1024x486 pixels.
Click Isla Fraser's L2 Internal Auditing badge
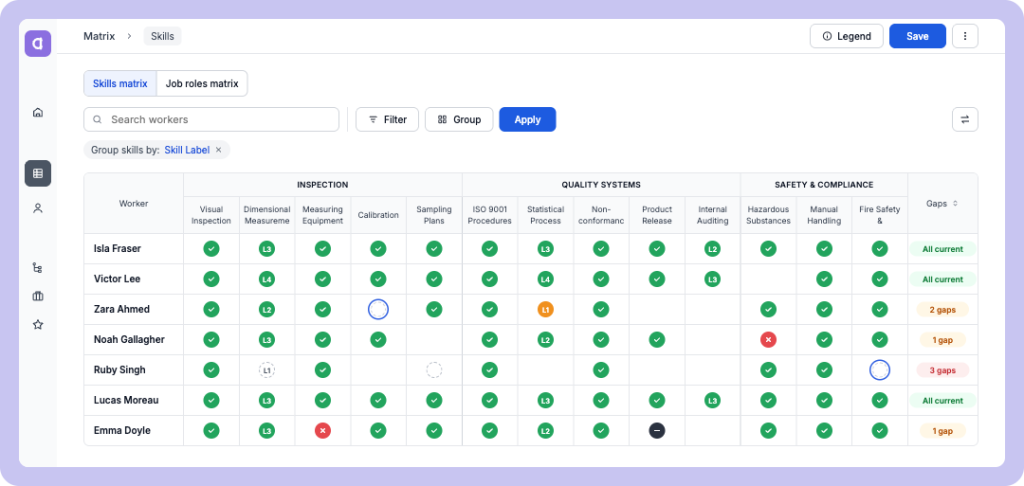pos(712,249)
